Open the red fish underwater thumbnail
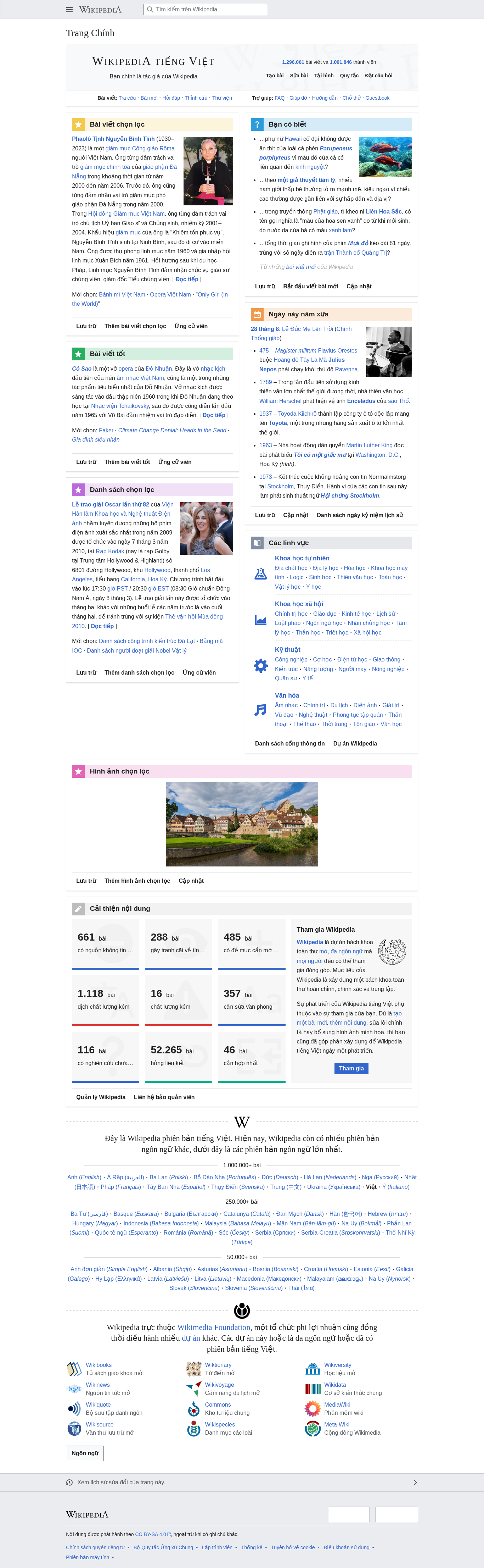Image resolution: width=484 pixels, height=1568 pixels. pyautogui.click(x=385, y=156)
